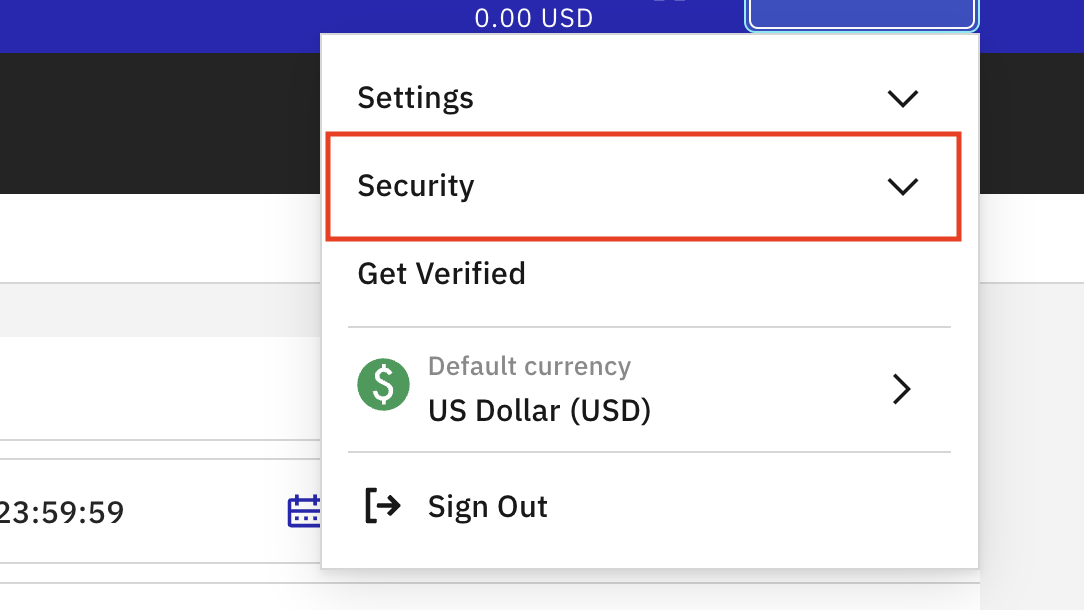Viewport: 1084px width, 610px height.
Task: Click the sign out arrow icon
Action: 382,506
